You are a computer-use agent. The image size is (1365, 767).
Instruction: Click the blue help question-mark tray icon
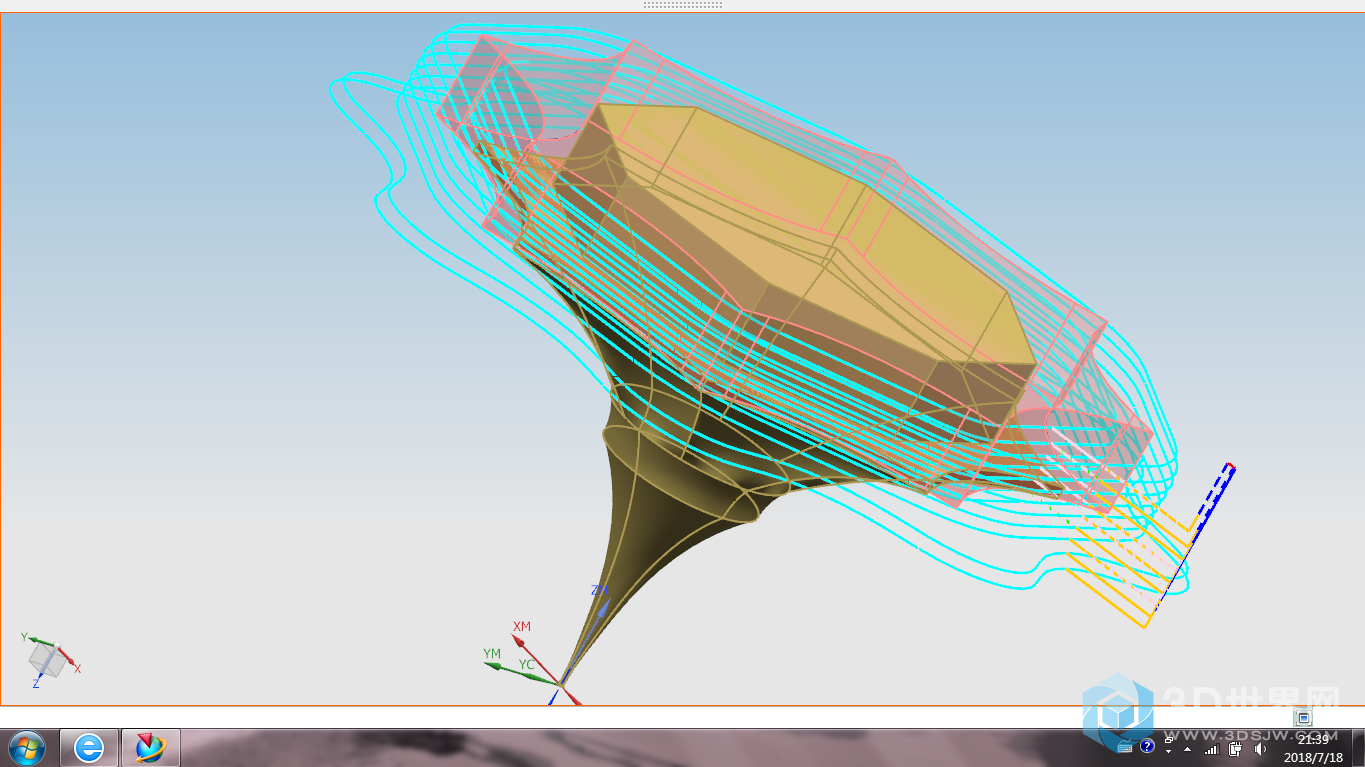click(1147, 746)
